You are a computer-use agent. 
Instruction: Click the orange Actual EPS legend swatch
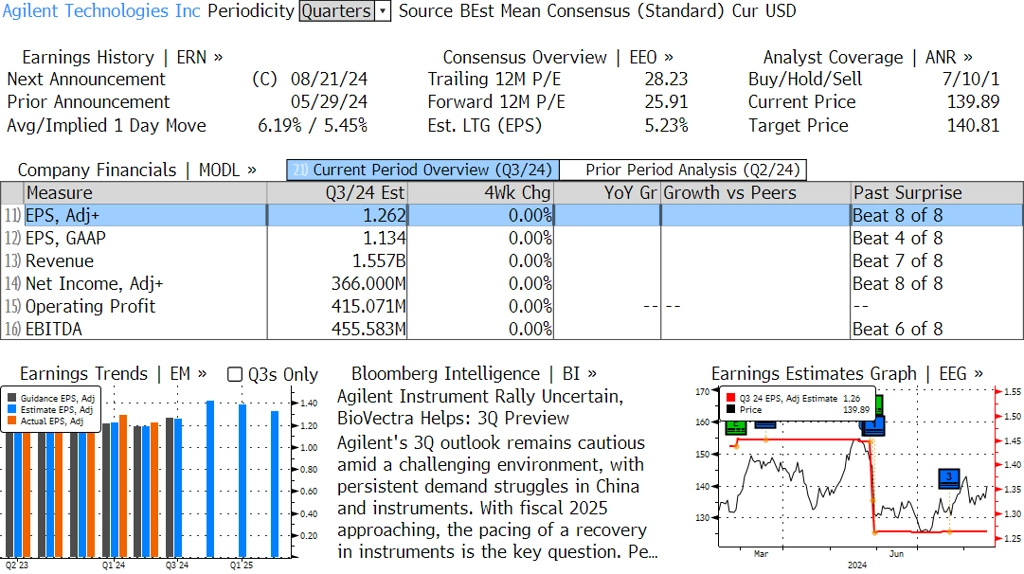13,421
